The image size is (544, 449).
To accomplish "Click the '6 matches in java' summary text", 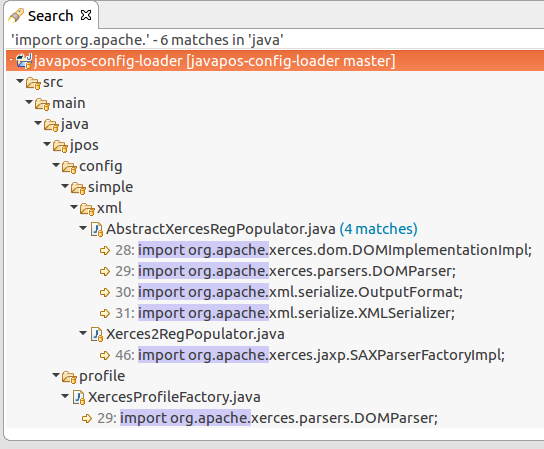I will tap(222, 40).
